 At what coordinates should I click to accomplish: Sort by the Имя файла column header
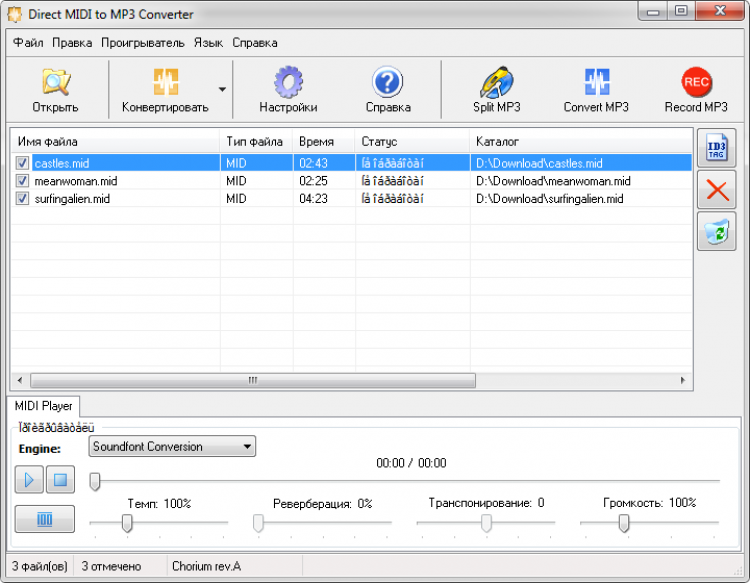pos(115,142)
